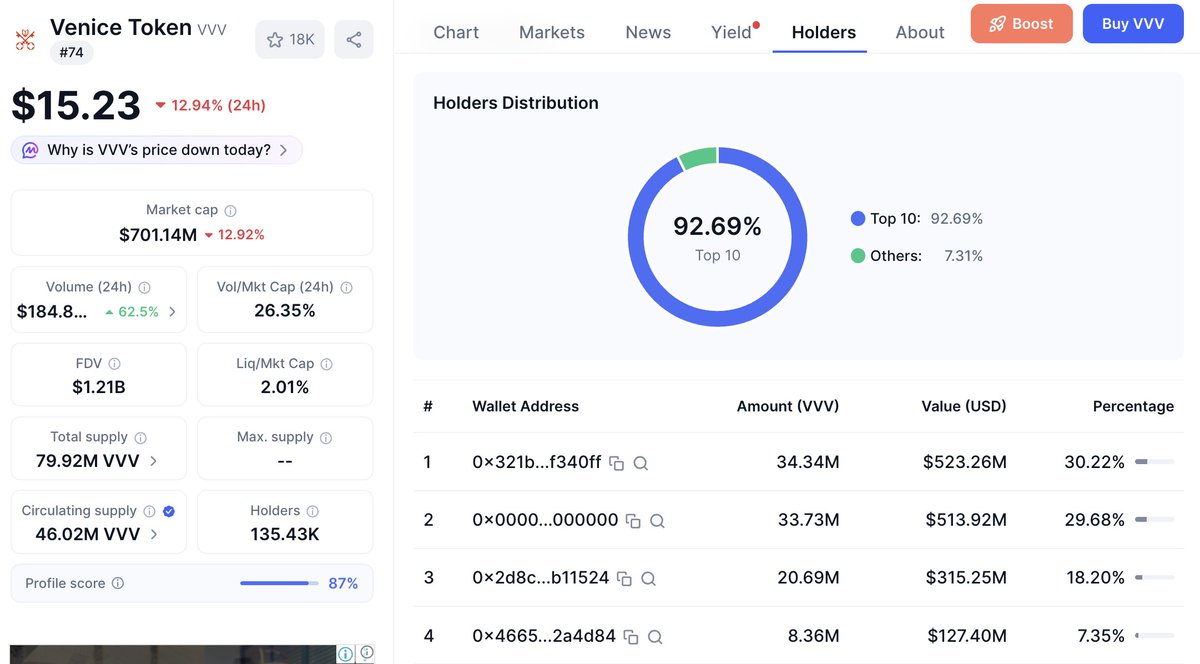
Task: Search wallet 0x0000...000000 with magnifier icon
Action: coord(657,521)
